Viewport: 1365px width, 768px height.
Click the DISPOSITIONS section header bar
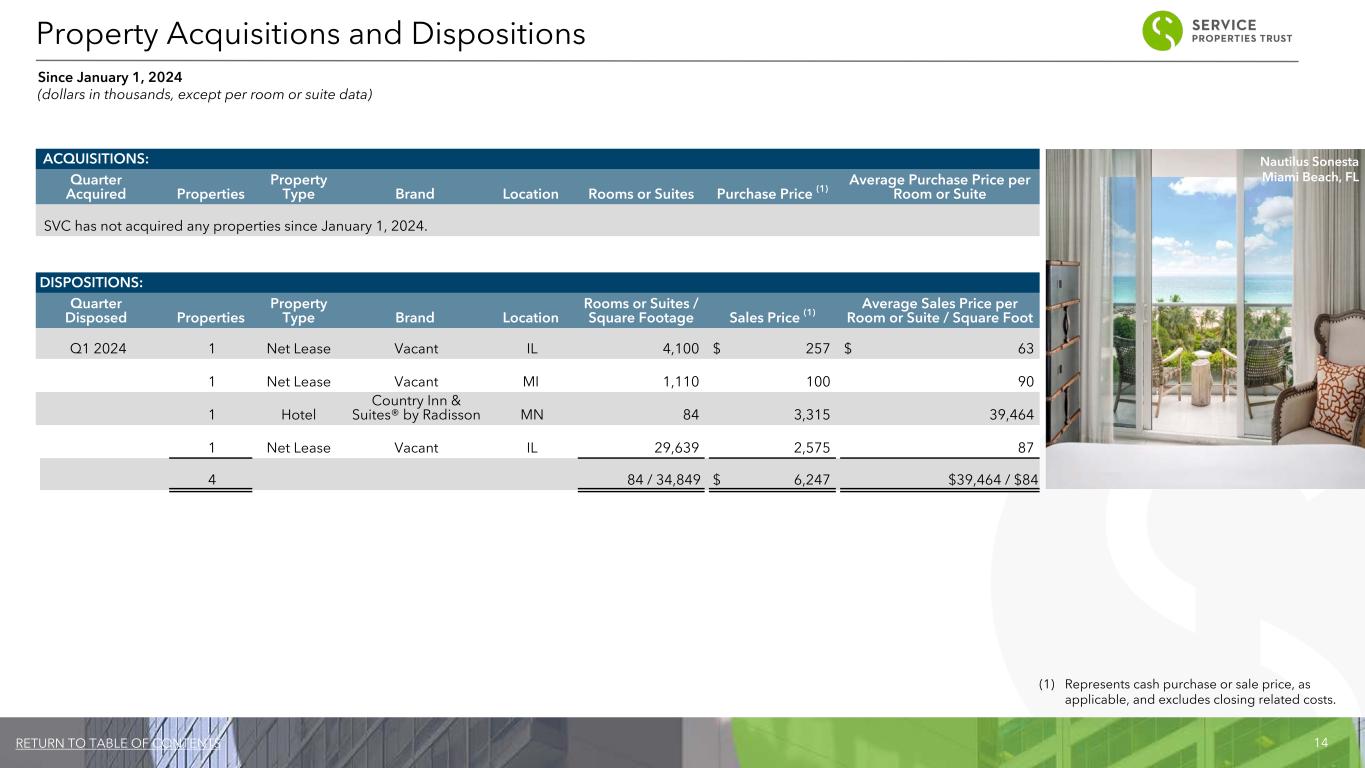coord(538,282)
